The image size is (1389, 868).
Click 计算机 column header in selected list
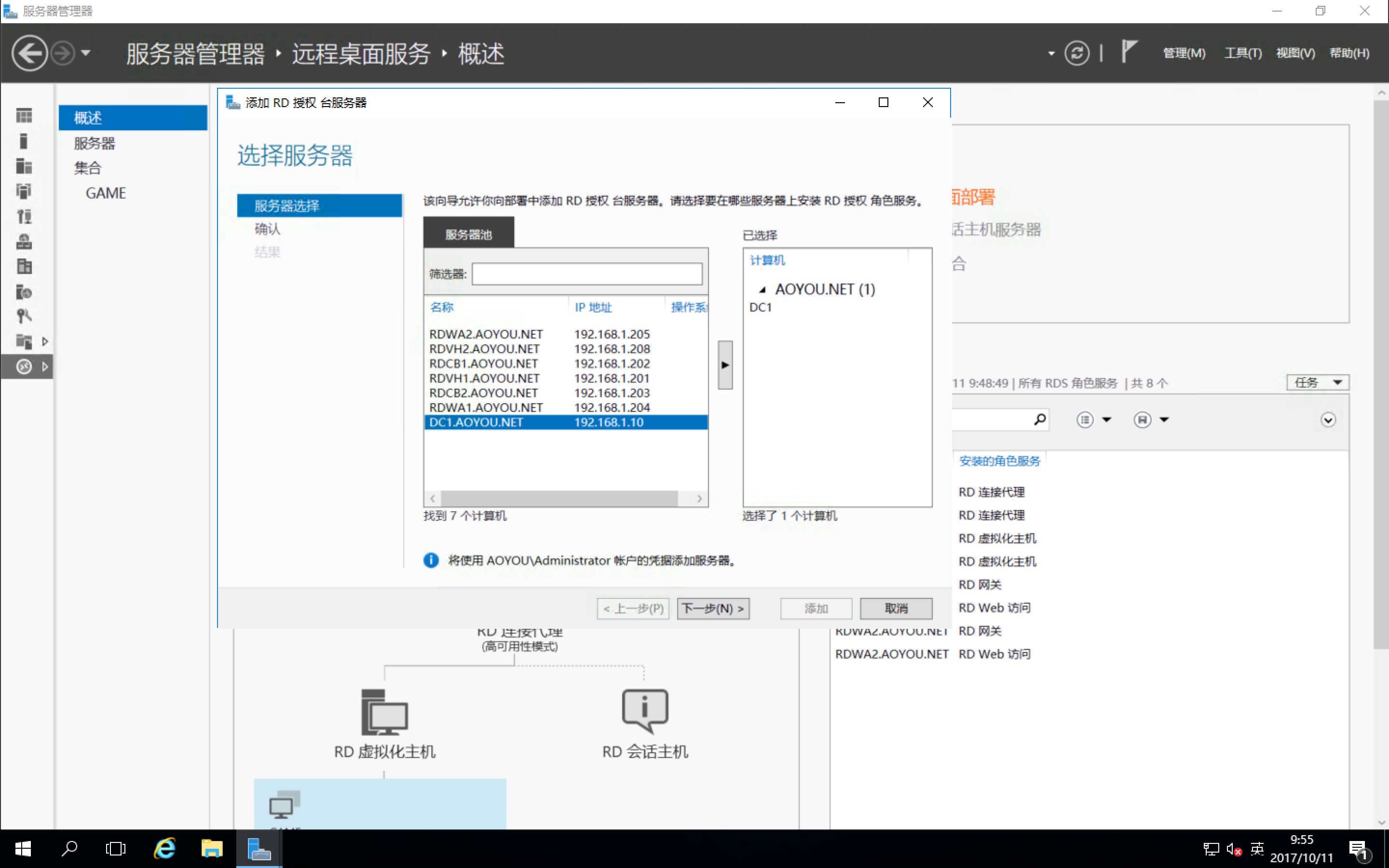point(767,260)
